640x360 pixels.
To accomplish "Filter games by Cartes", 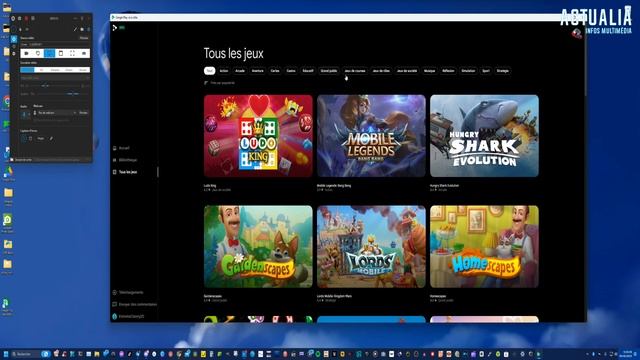I will tap(275, 71).
